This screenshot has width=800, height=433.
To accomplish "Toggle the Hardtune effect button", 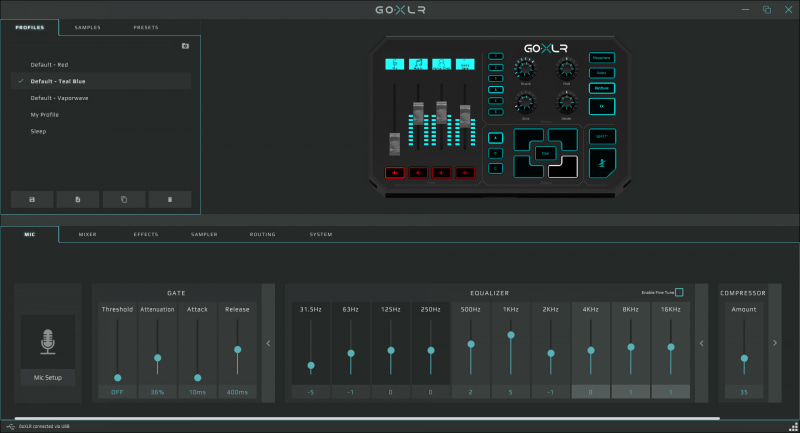I will click(602, 88).
